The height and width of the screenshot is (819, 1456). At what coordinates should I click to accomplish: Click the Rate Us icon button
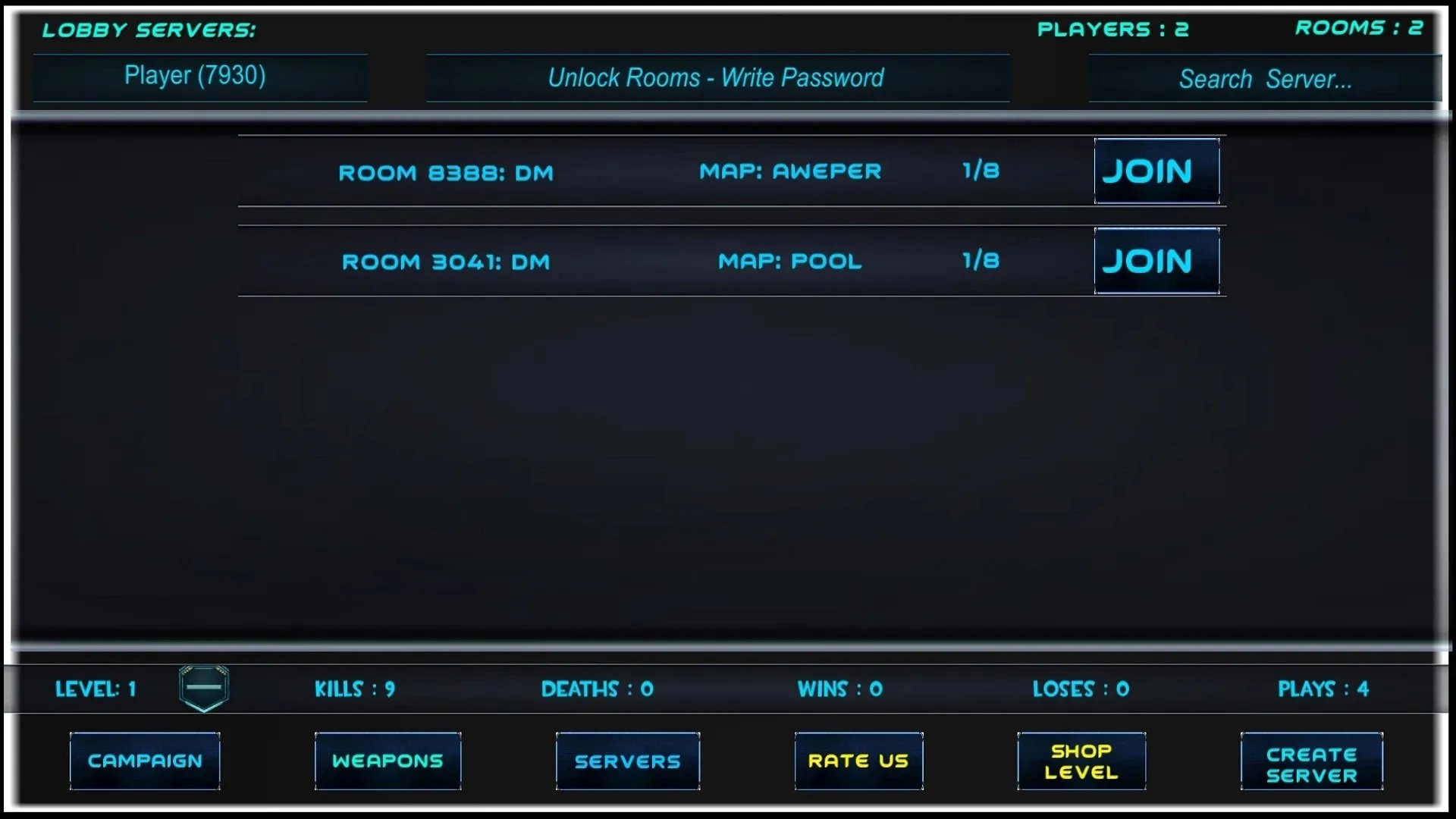click(x=858, y=761)
